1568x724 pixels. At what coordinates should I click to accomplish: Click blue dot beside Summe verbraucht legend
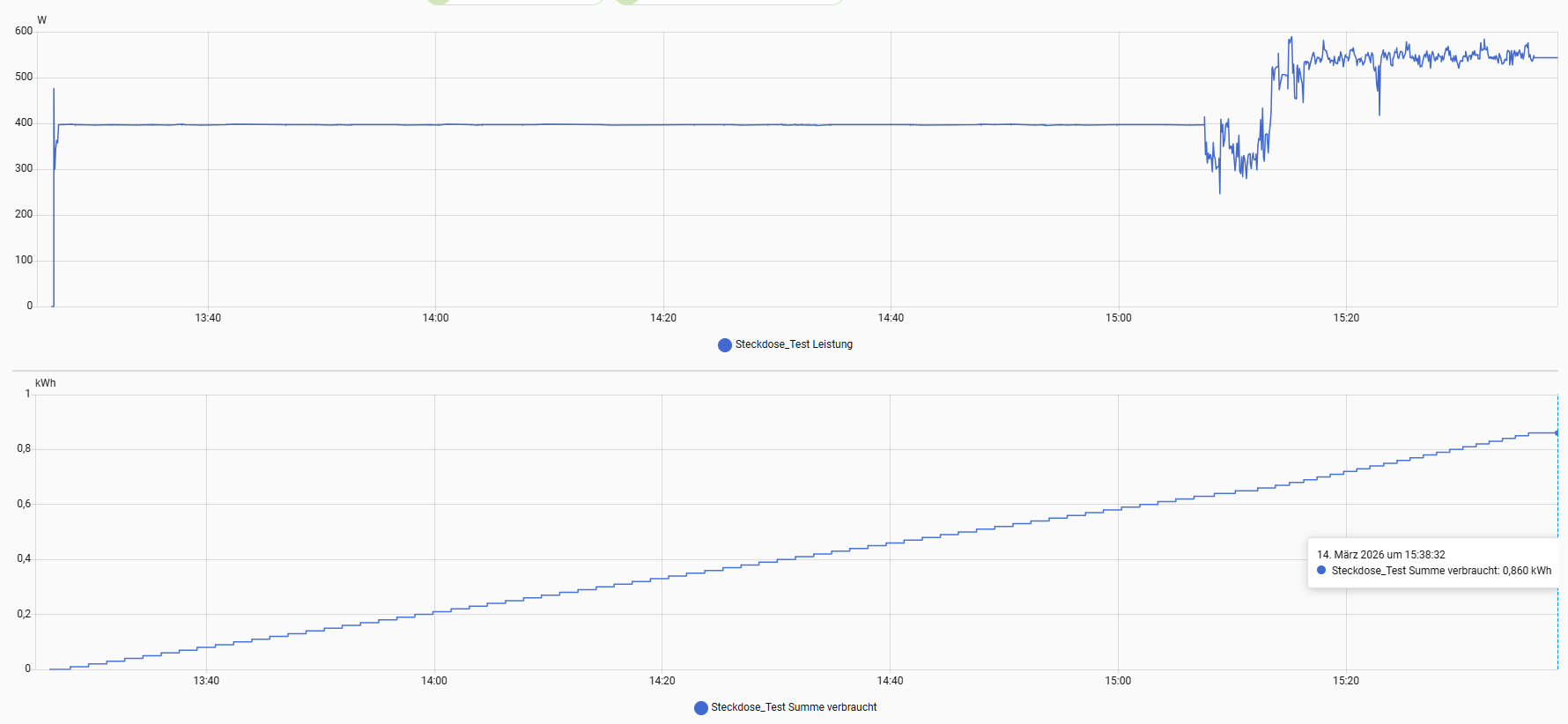tap(701, 708)
